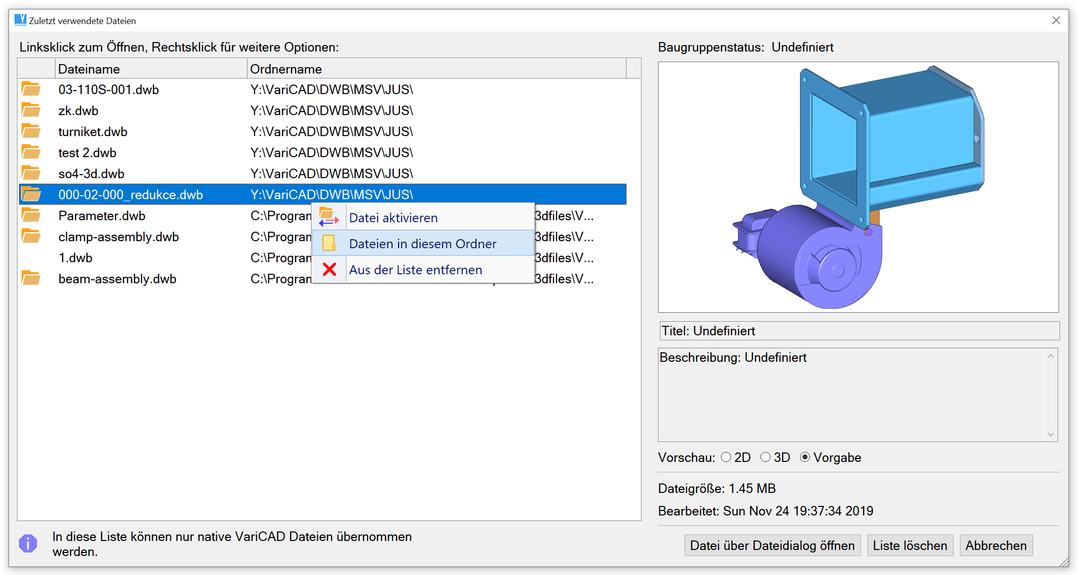This screenshot has height=575, width=1078.
Task: Choose 'Datei aktivieren' from context menu
Action: click(x=393, y=217)
